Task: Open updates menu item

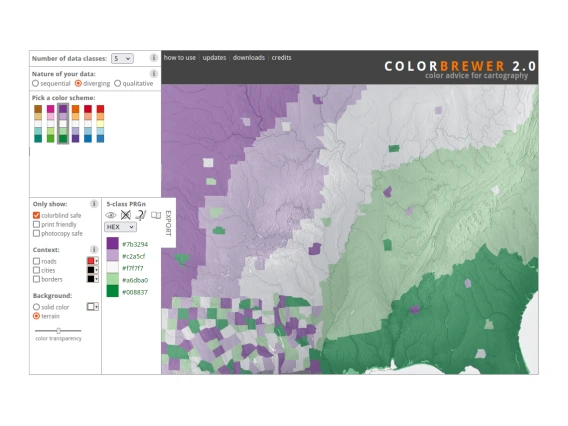Action: [214, 58]
